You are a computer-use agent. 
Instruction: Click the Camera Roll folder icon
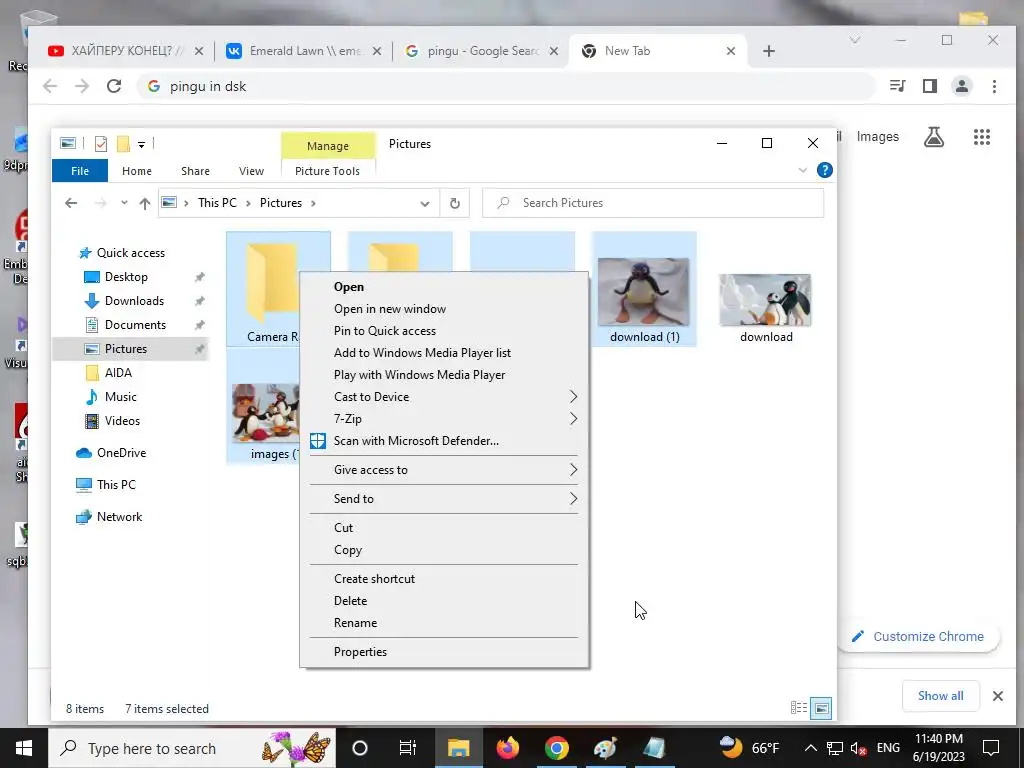coord(271,282)
